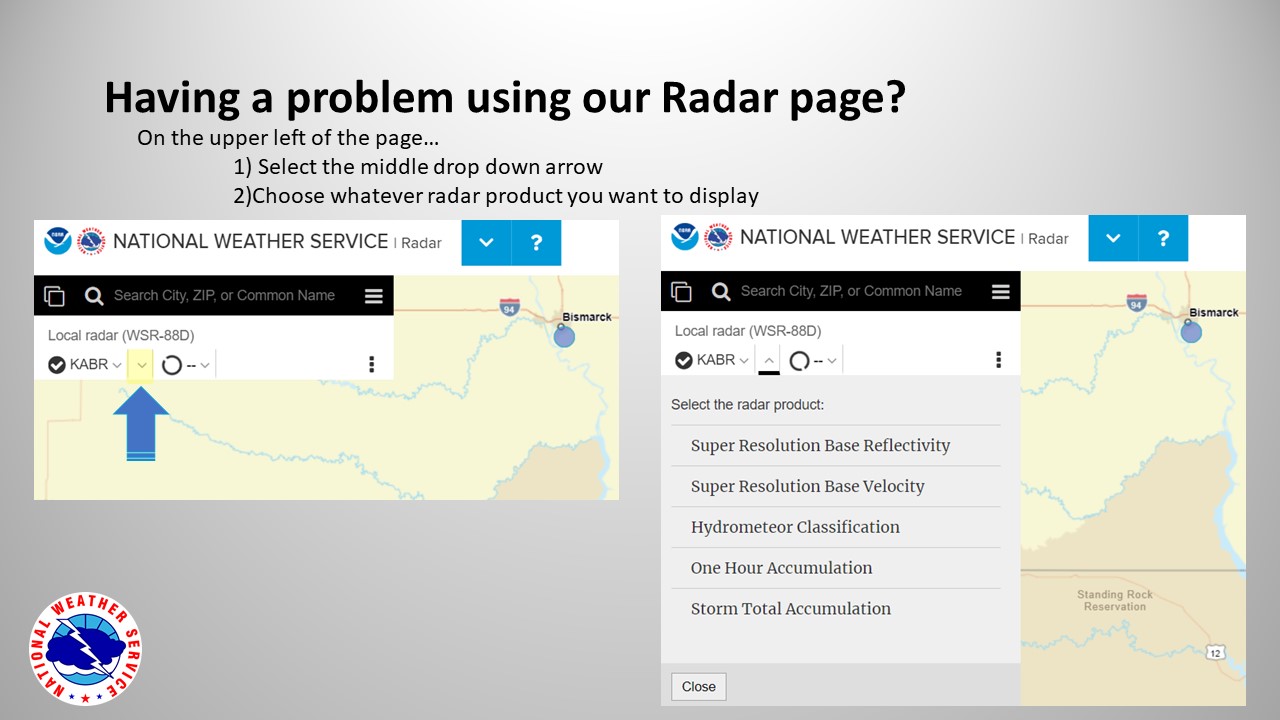The width and height of the screenshot is (1280, 720).
Task: Click the NOAA logo in the blue-arrow screenshot
Action: point(58,241)
